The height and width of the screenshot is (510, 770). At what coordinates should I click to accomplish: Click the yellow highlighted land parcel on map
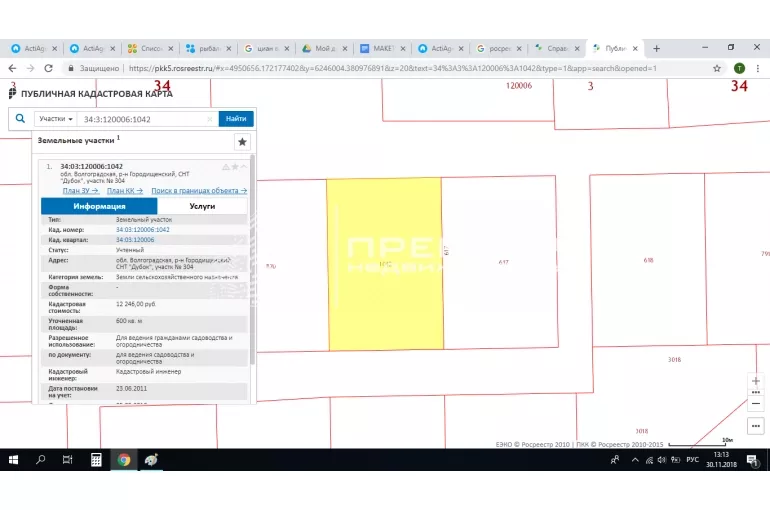click(385, 264)
